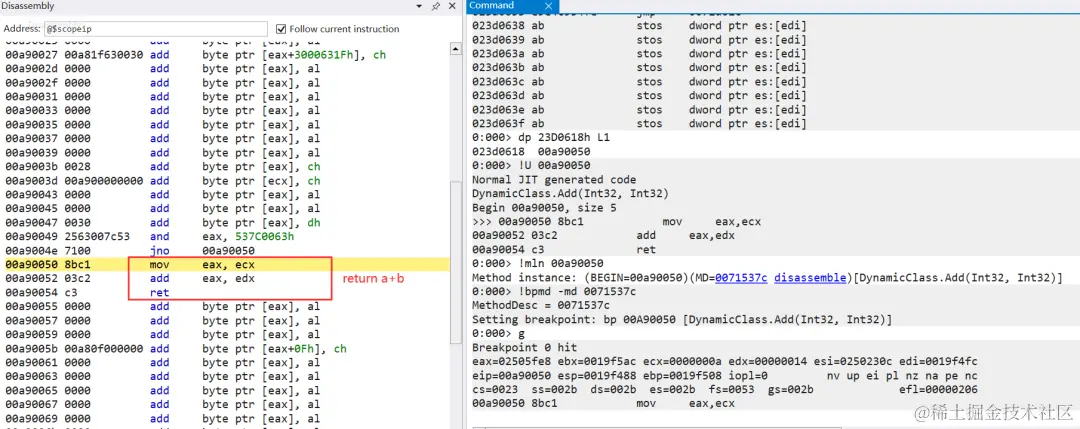Select Disassembly row 00a9004e jno 00a90050
Viewport: 1080px width, 429px height.
pos(227,251)
